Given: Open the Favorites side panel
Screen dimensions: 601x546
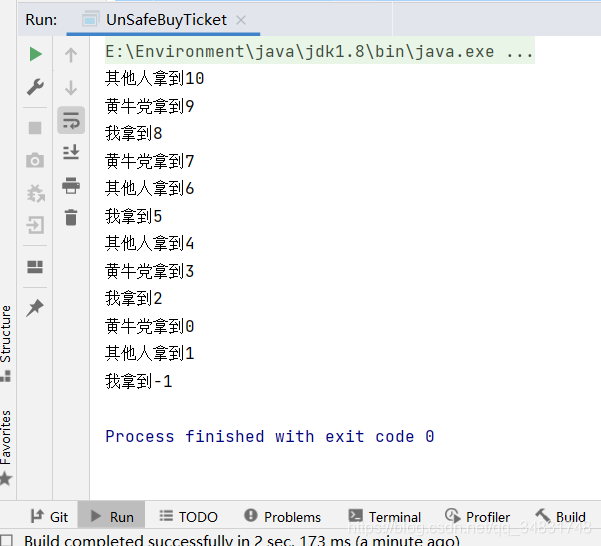Looking at the screenshot, I should tap(6, 448).
